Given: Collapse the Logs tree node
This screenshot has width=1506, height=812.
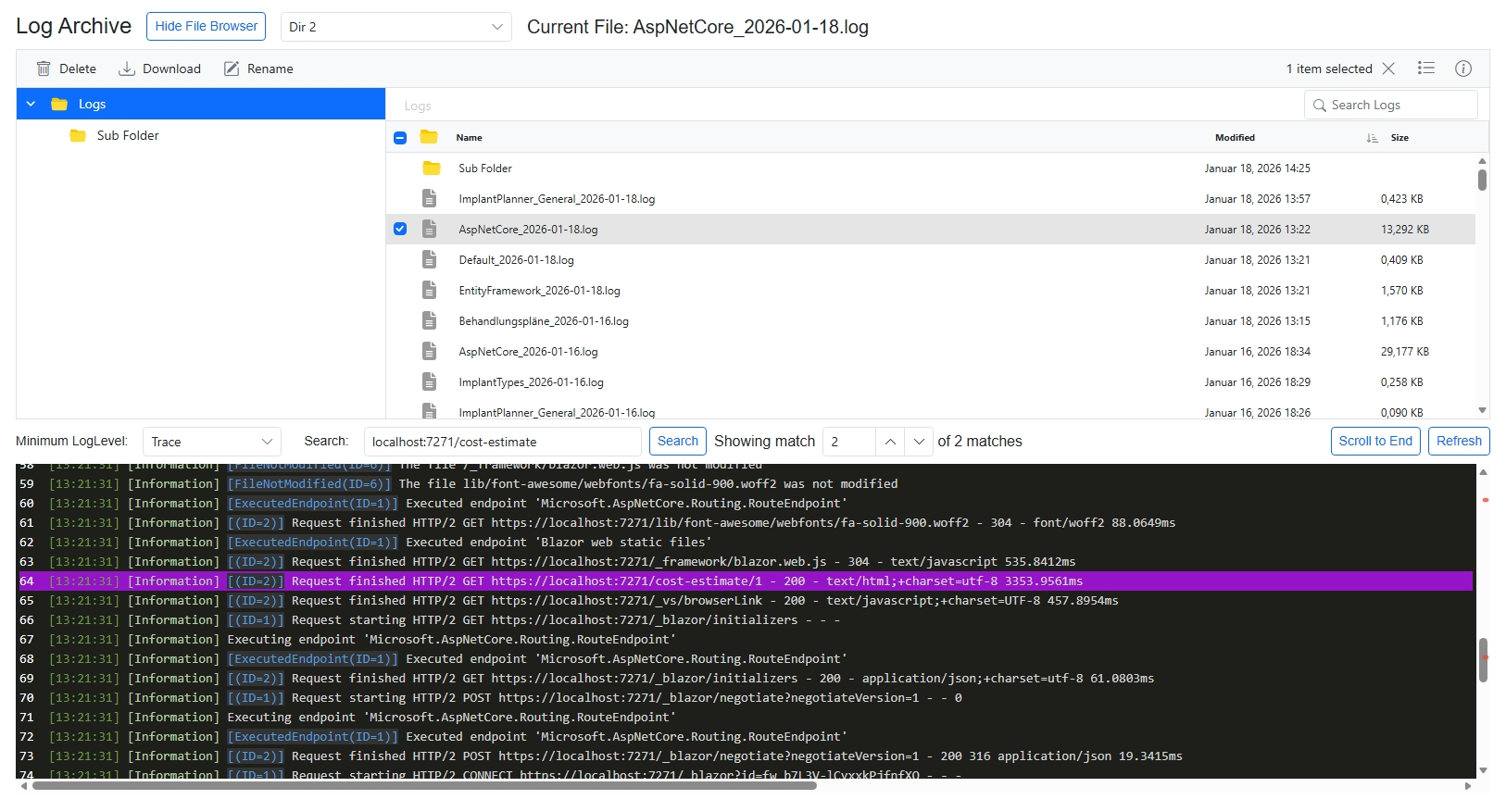Looking at the screenshot, I should click(x=31, y=104).
